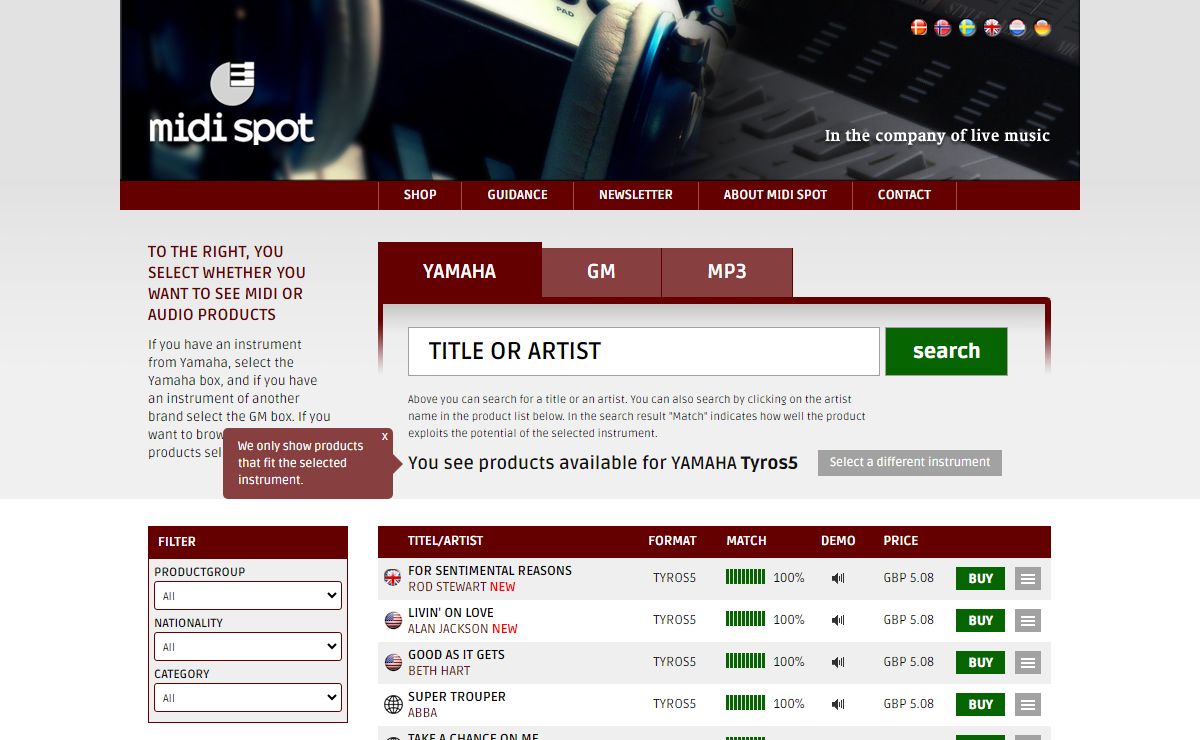Focus the Title or Artist search field
This screenshot has height=740, width=1200.
click(x=644, y=351)
